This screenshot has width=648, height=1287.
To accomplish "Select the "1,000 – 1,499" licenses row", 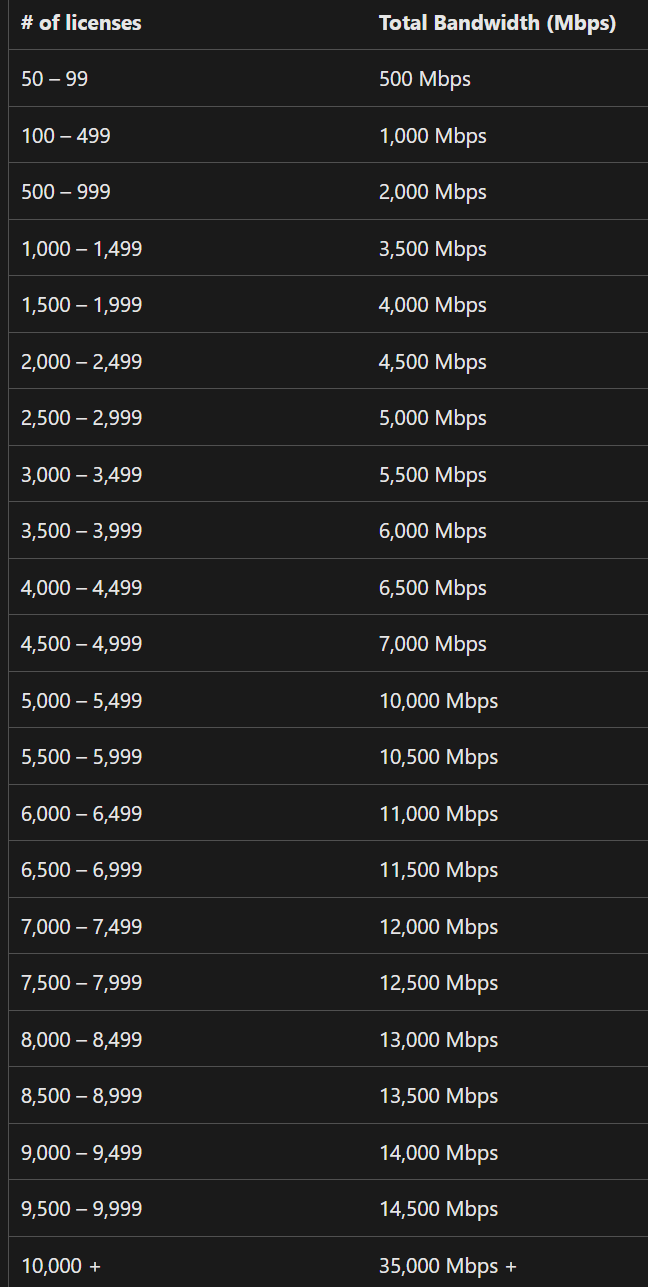I will (82, 249).
